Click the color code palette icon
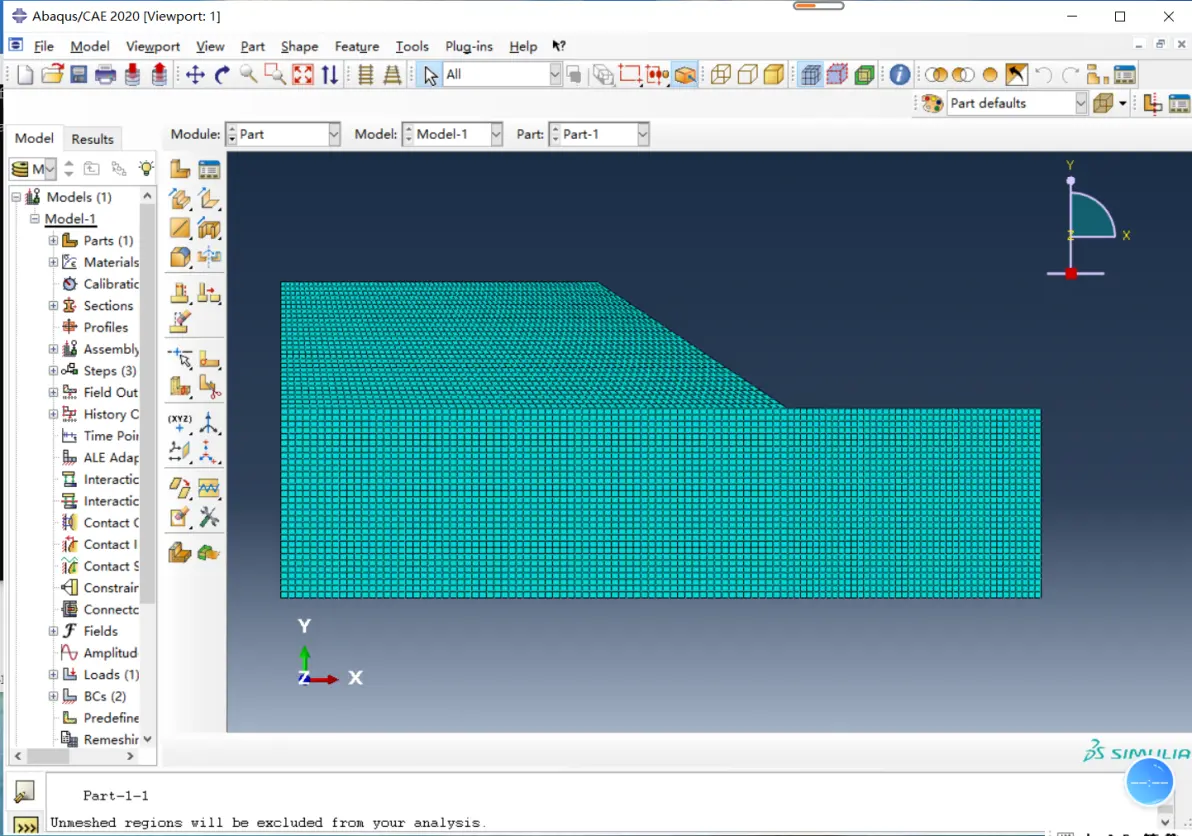 coord(932,103)
